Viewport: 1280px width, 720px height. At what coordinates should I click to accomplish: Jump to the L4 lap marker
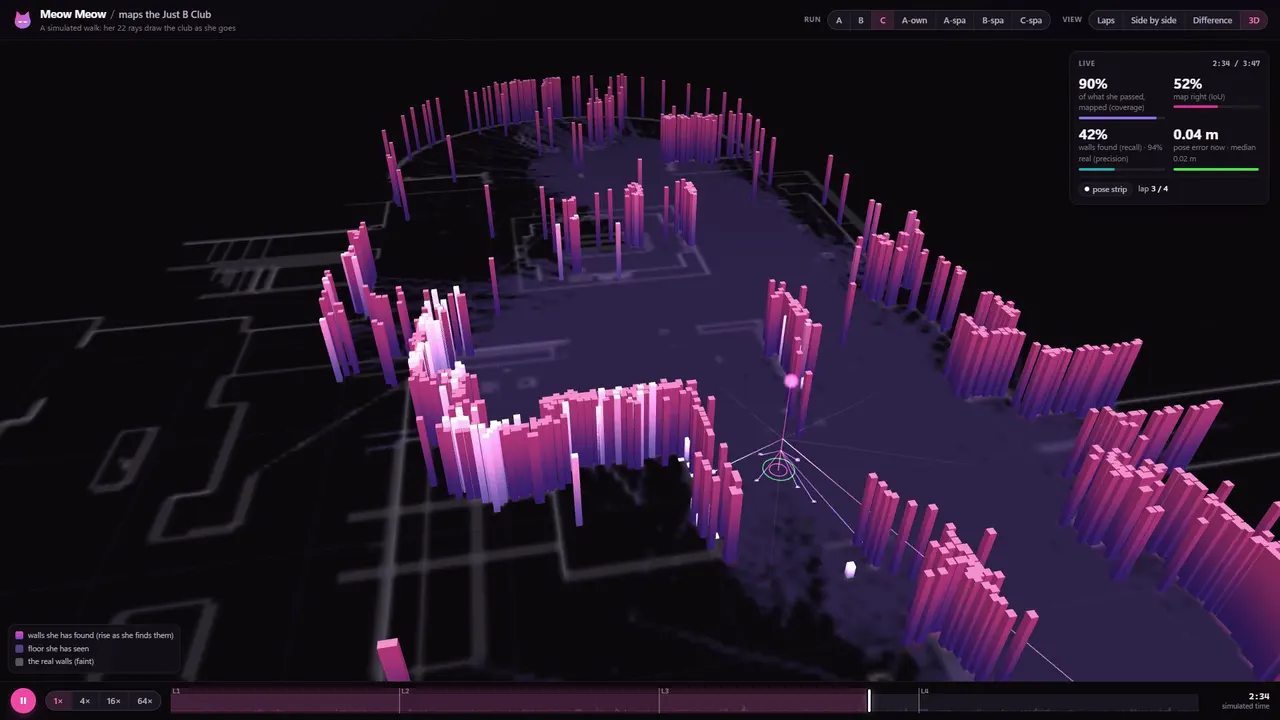[924, 691]
